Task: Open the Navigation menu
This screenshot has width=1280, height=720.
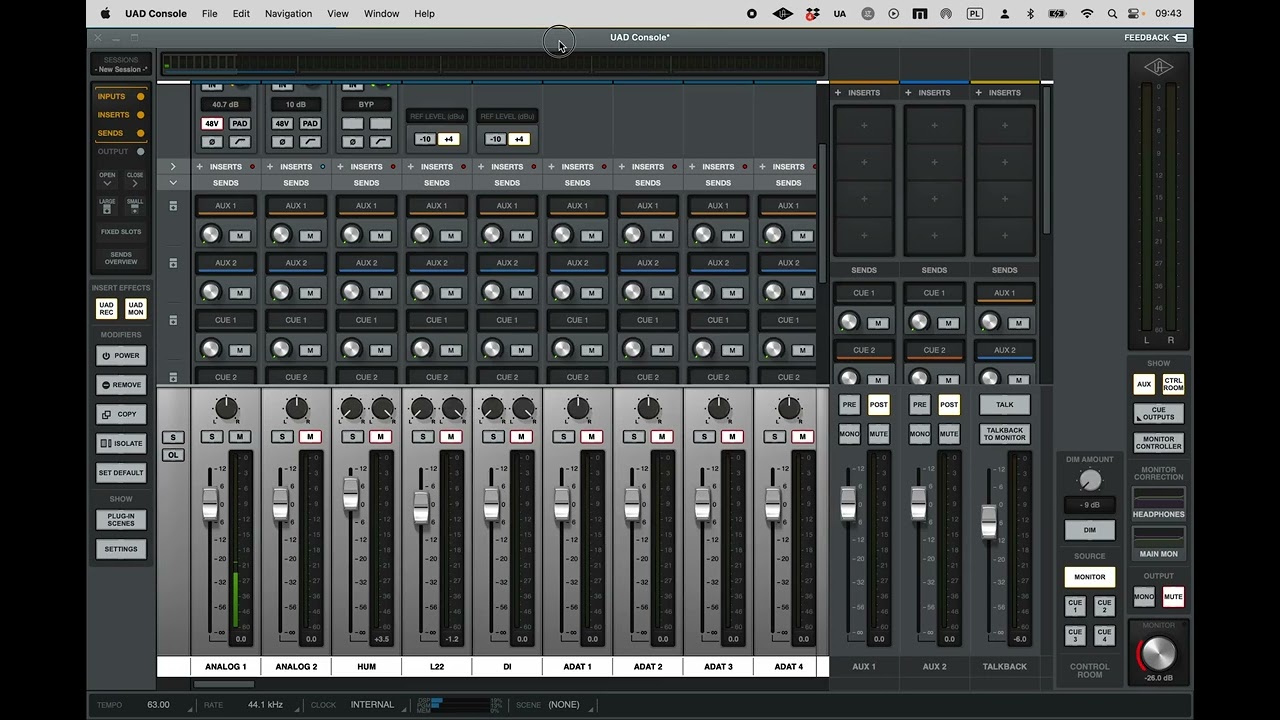Action: (289, 14)
